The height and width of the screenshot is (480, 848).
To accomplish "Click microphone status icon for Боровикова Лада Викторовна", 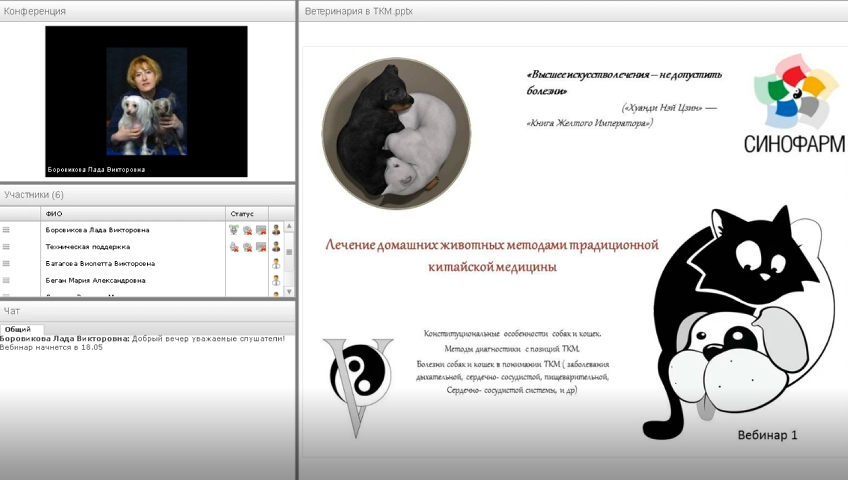I will (x=234, y=230).
